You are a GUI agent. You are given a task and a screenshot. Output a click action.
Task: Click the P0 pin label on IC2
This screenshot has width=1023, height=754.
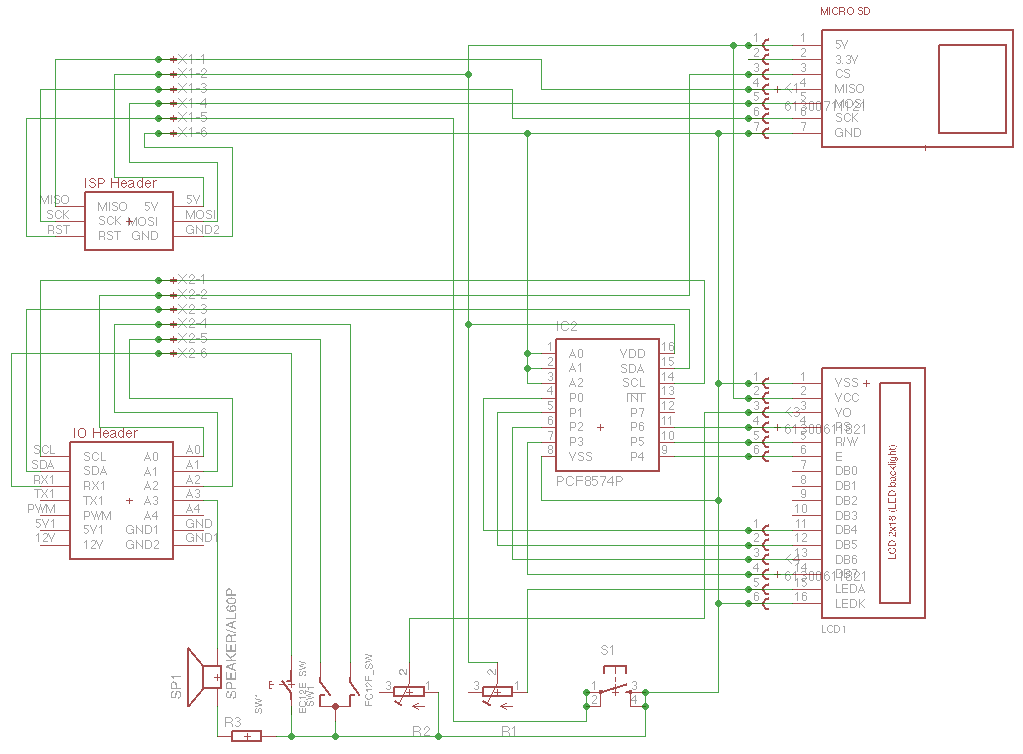point(576,398)
